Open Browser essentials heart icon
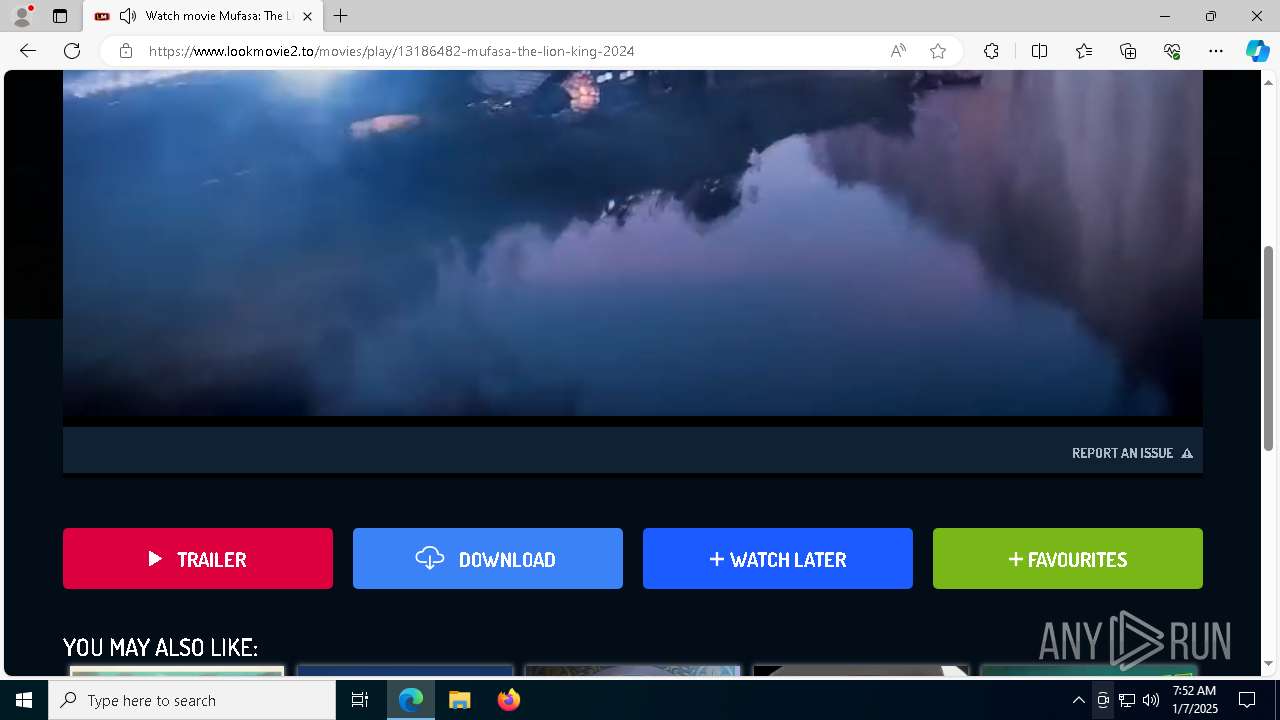 click(1172, 51)
